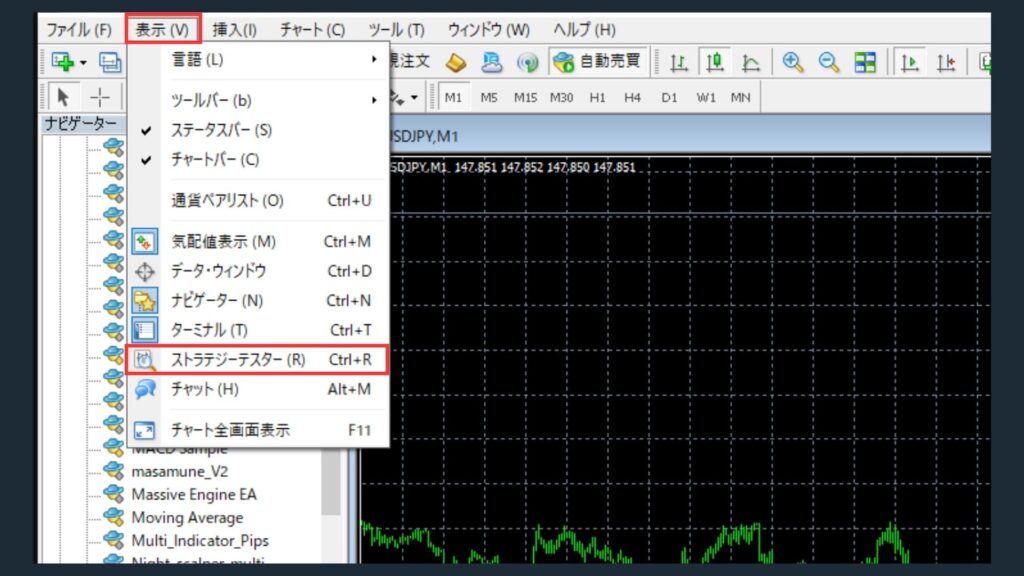Click the USDJPY,M1 chart title bar
Image resolution: width=1024 pixels, height=576 pixels.
(690, 136)
